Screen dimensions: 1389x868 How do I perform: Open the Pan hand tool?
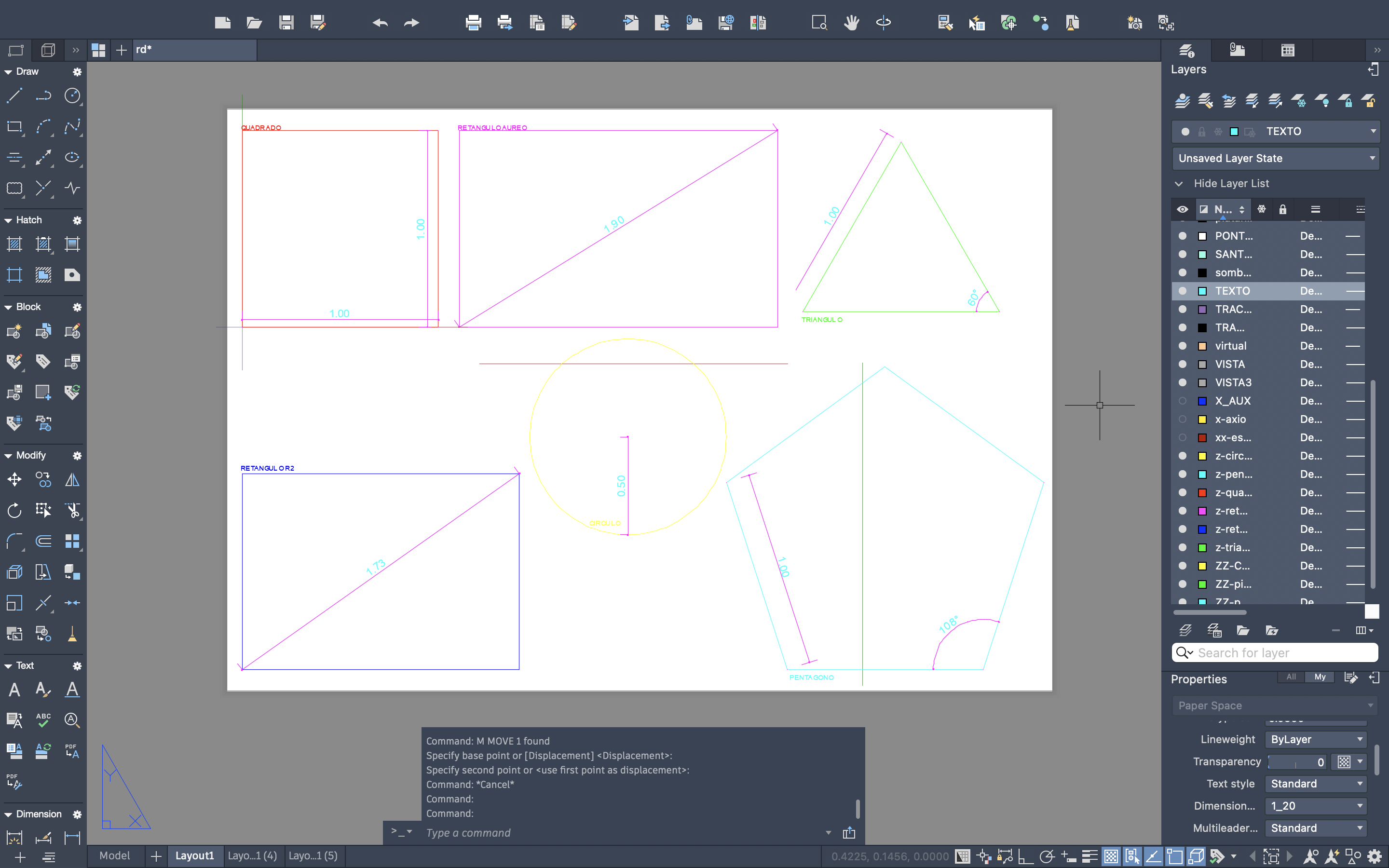(851, 23)
